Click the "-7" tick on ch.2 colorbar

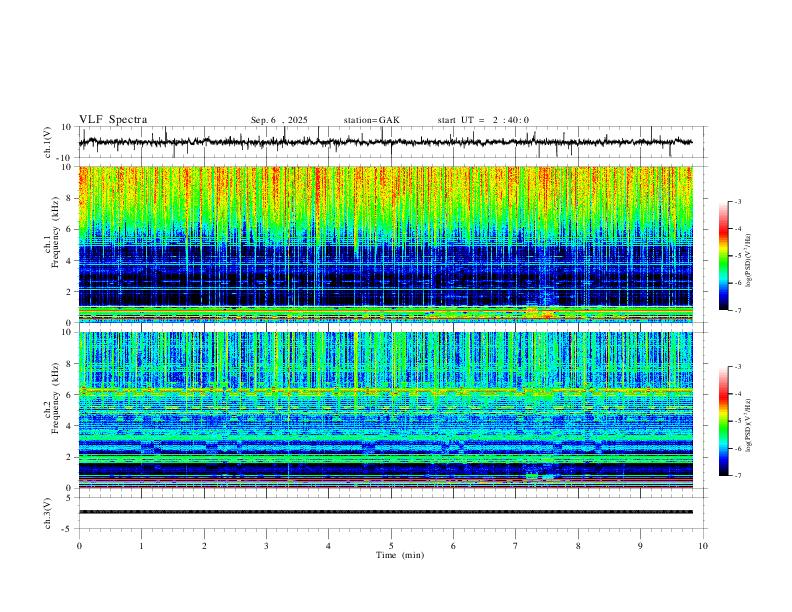click(x=737, y=475)
